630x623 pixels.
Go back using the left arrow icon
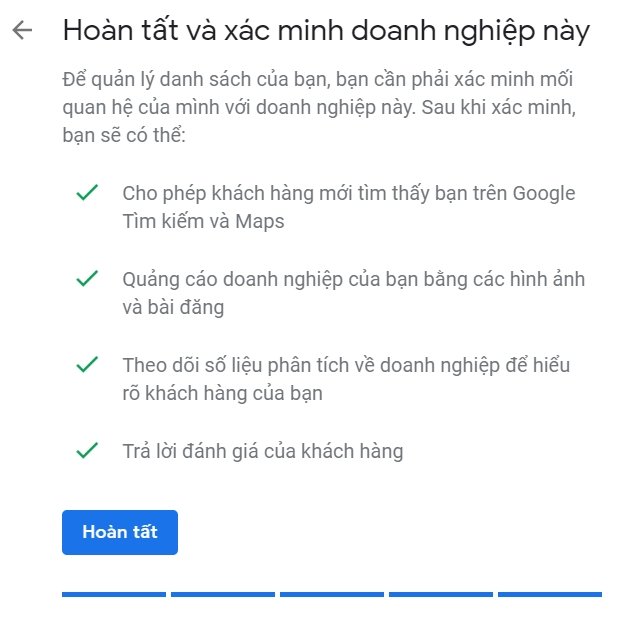point(22,30)
